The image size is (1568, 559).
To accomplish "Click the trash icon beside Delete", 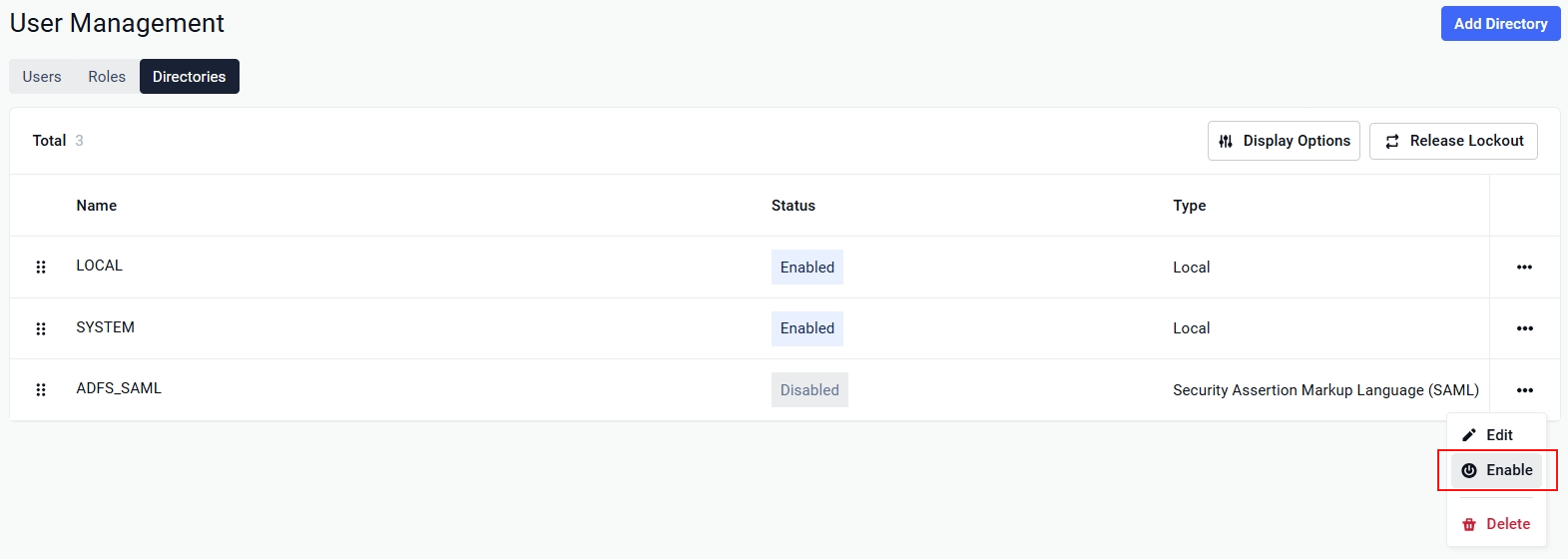I will point(1469,524).
